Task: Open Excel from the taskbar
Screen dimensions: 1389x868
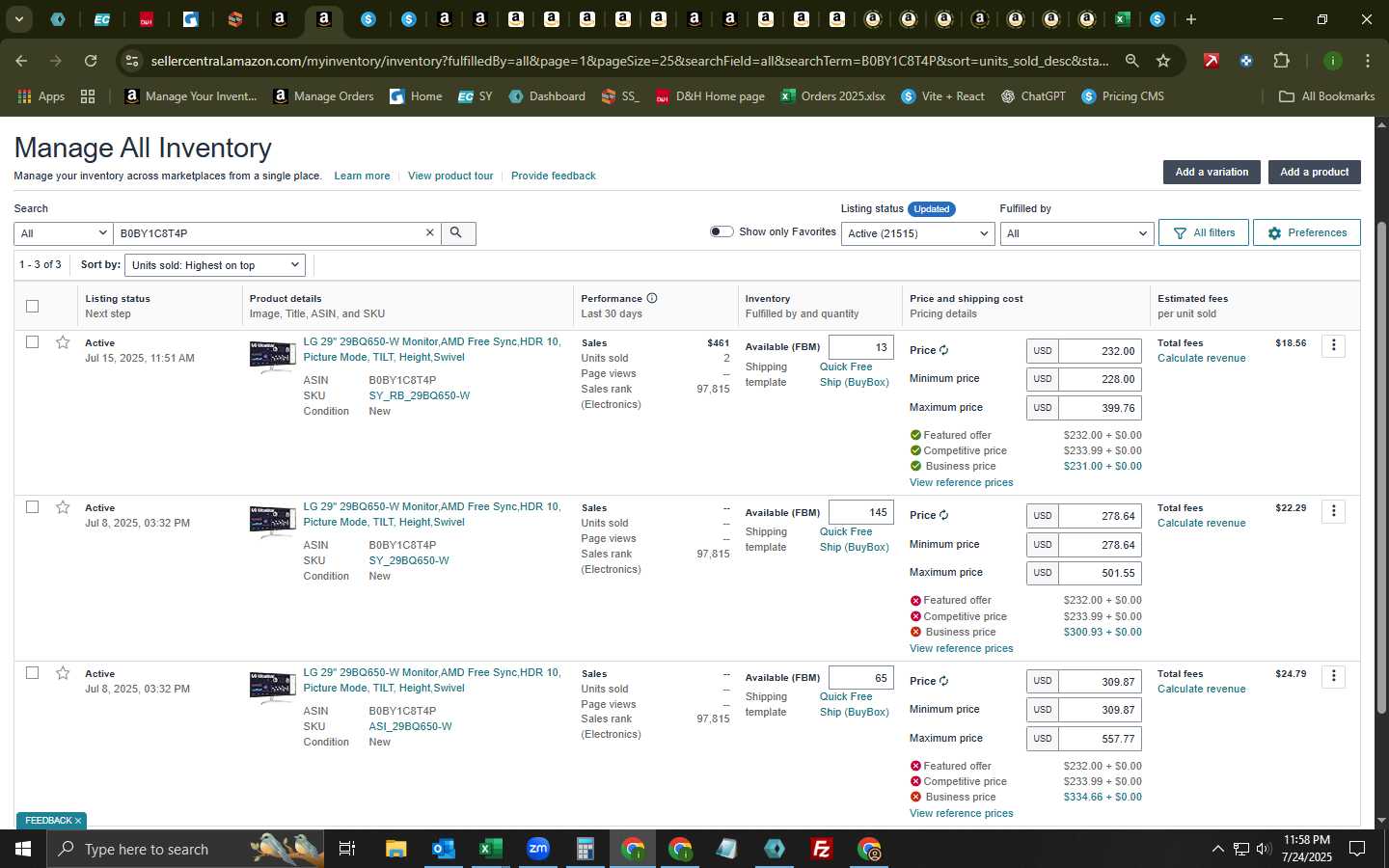Action: point(490,849)
